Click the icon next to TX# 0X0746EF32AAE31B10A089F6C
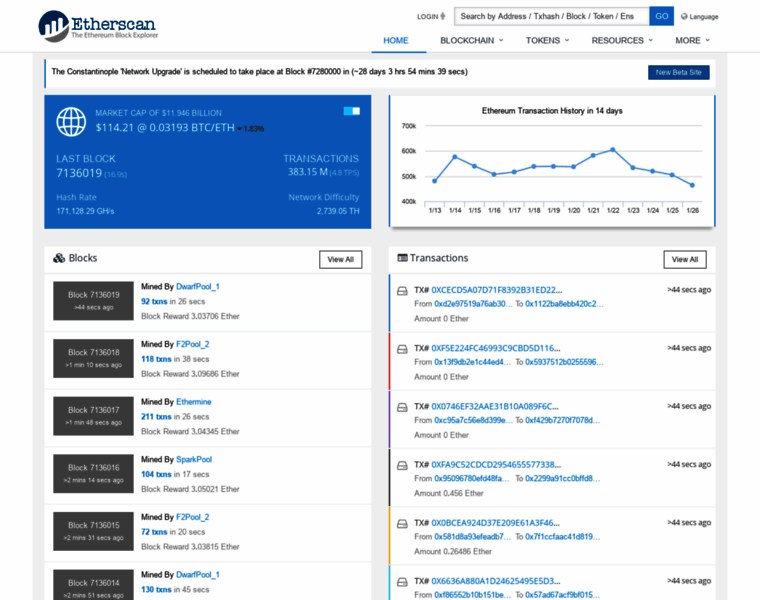 (x=402, y=407)
